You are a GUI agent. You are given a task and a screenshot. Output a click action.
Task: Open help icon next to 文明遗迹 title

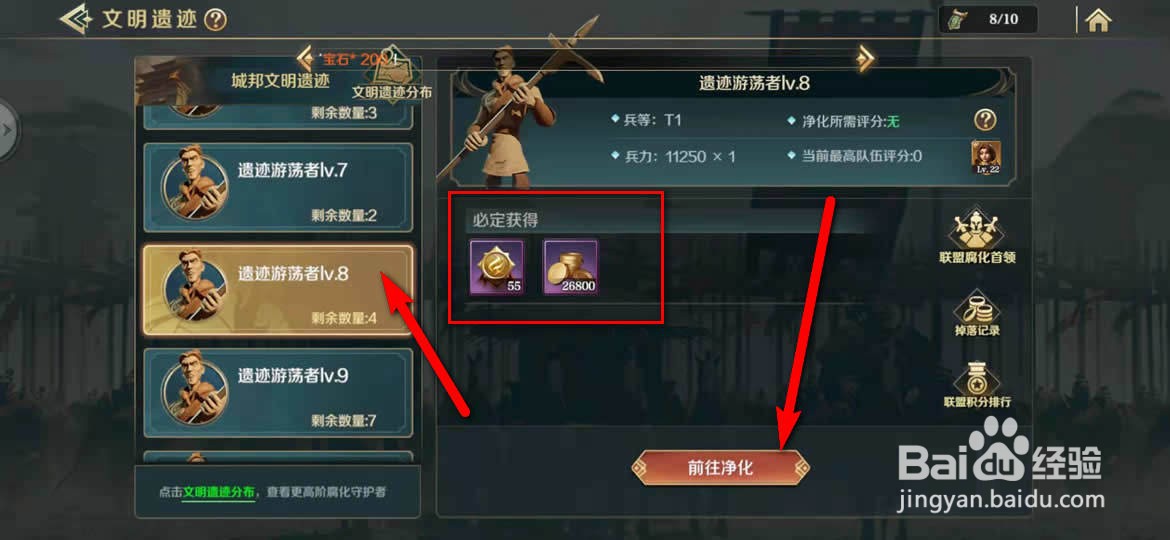tap(215, 20)
